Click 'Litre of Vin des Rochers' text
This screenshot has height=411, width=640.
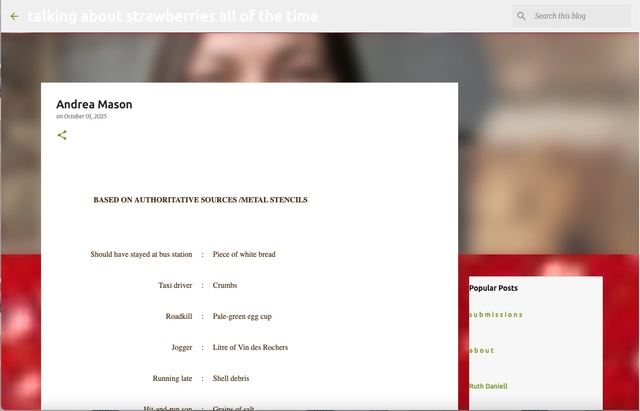click(250, 348)
